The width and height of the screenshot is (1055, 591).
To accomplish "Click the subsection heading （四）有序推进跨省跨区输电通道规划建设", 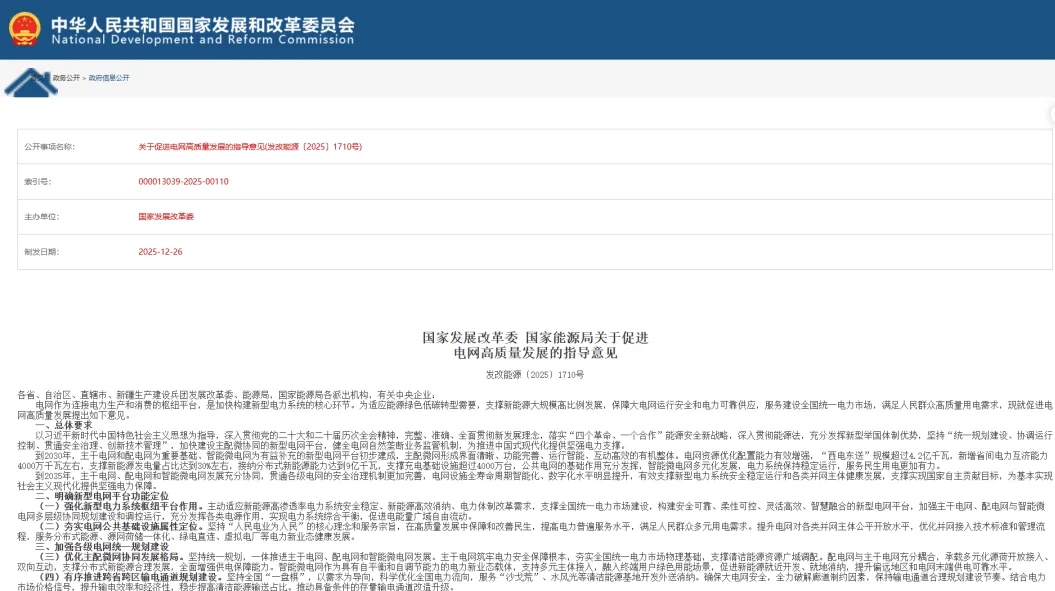I will click(x=131, y=577).
